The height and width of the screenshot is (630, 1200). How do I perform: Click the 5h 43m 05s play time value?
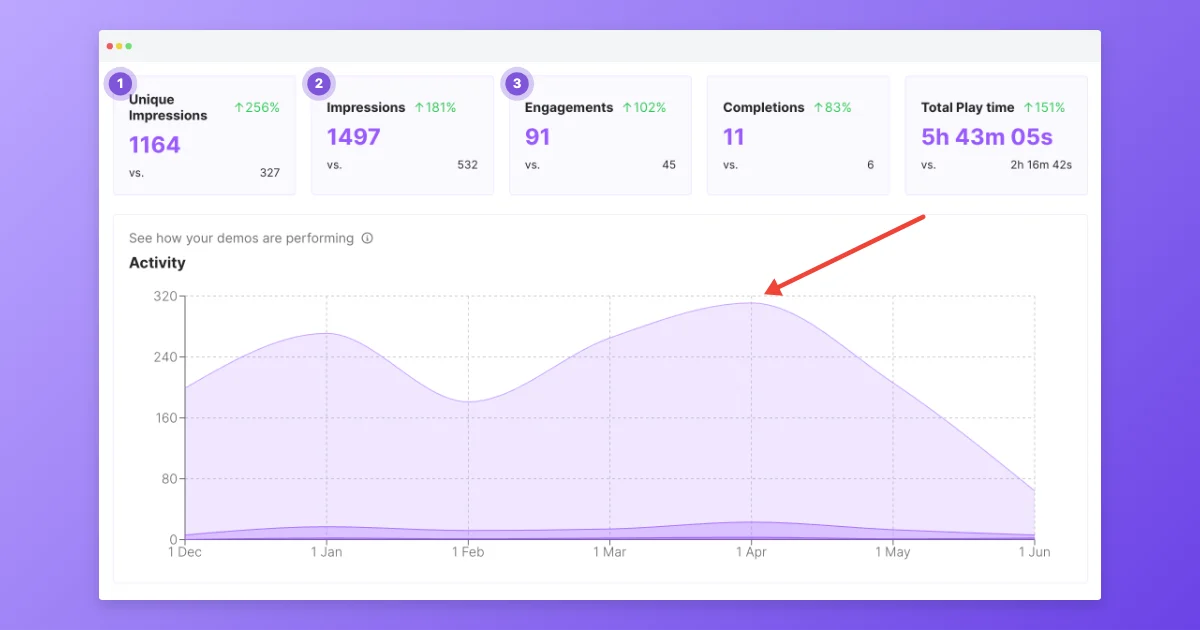(987, 137)
